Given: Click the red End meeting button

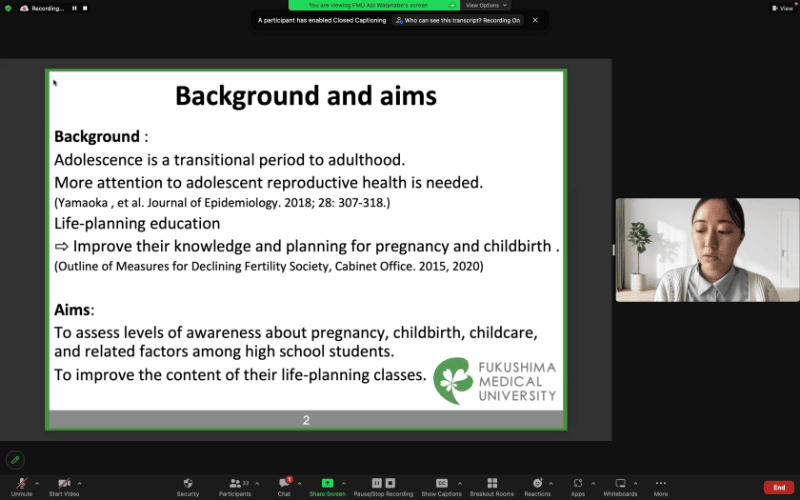Looking at the screenshot, I should 777,487.
